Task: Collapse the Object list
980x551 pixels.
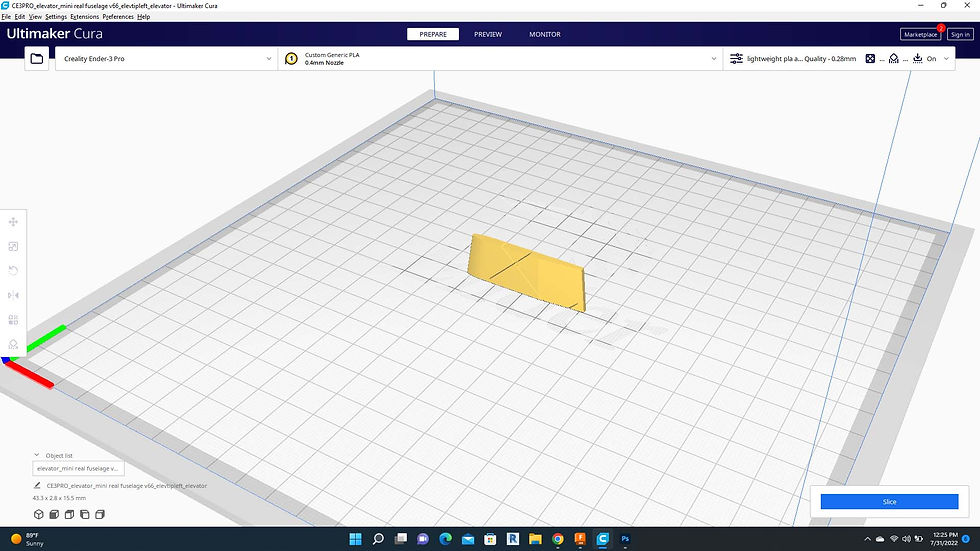Action: (x=37, y=455)
